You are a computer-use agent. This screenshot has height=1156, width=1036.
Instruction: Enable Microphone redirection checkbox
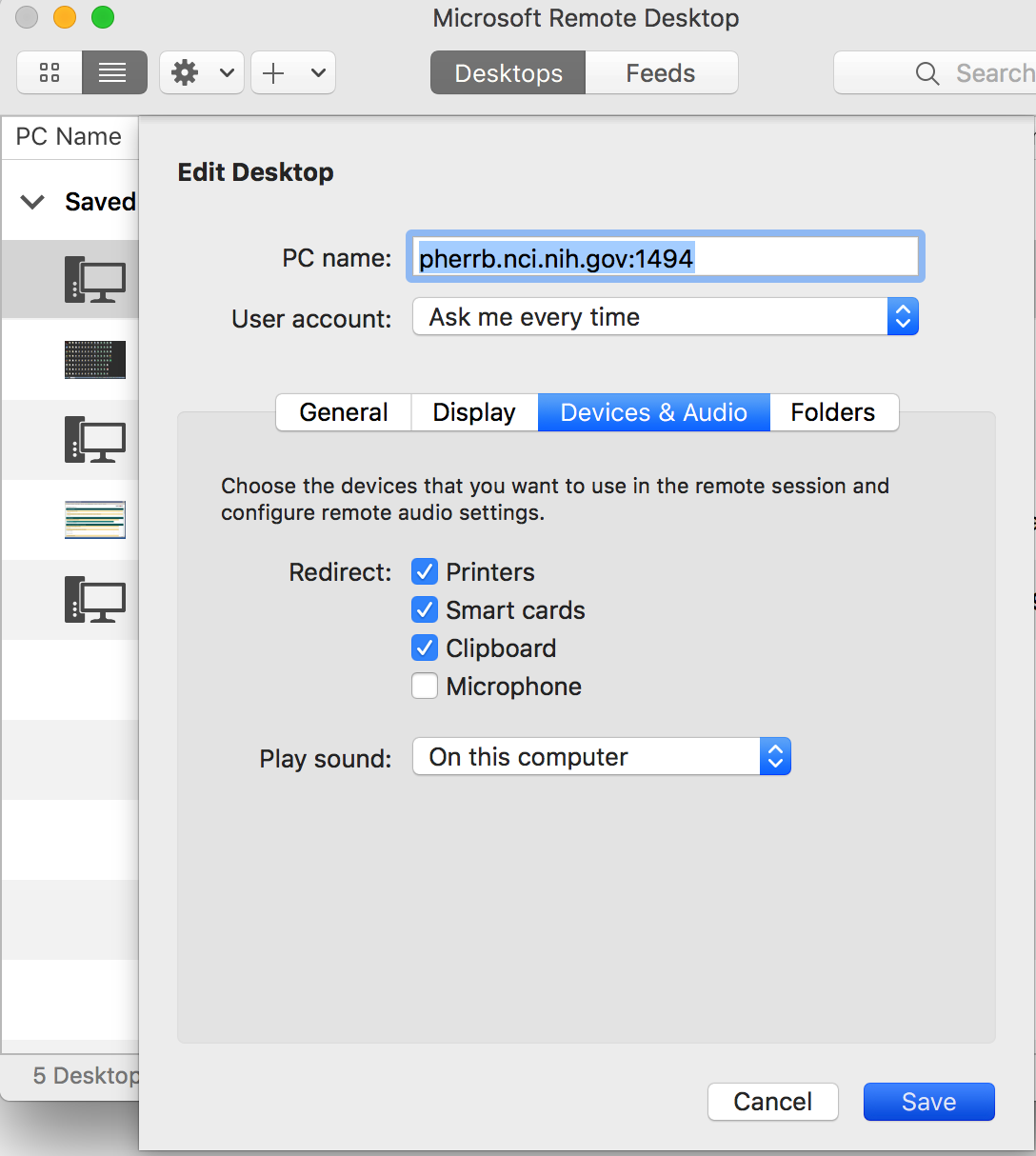click(425, 687)
